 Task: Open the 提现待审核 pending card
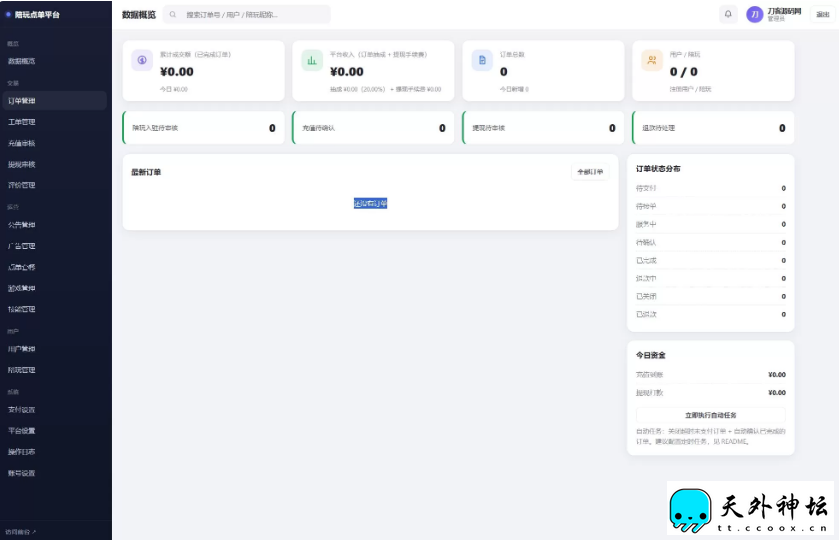pyautogui.click(x=543, y=128)
